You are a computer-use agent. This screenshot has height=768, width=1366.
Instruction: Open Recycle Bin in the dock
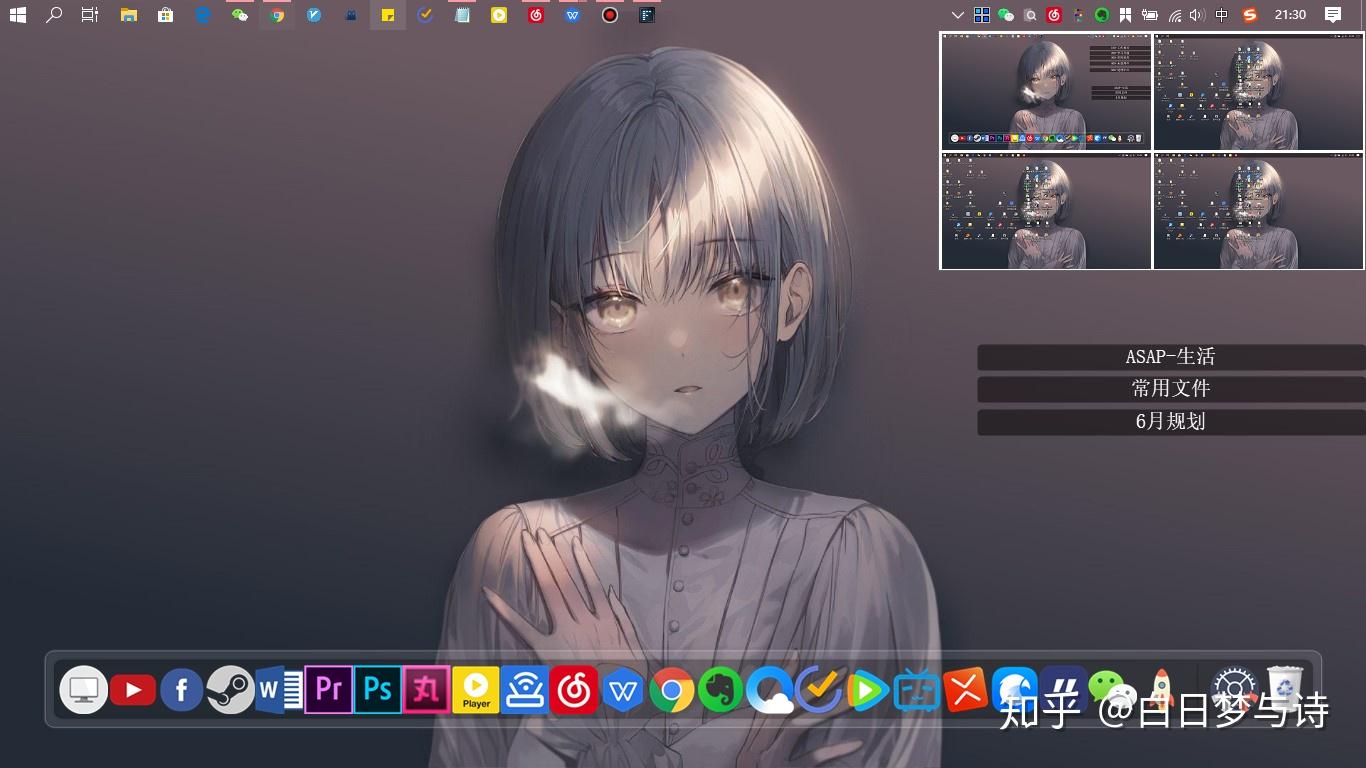(x=1285, y=687)
